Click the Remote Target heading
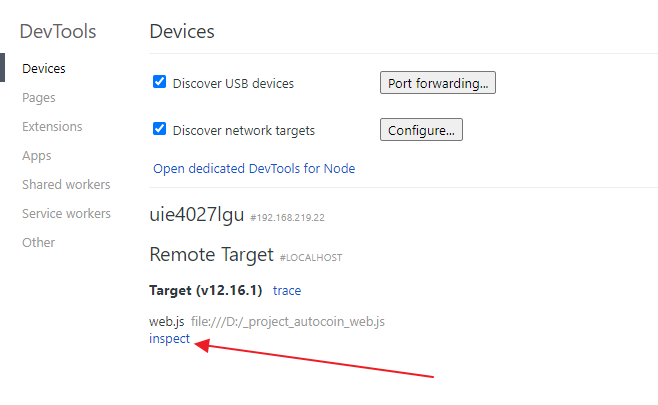Screen dimensions: 658x405 (x=211, y=254)
